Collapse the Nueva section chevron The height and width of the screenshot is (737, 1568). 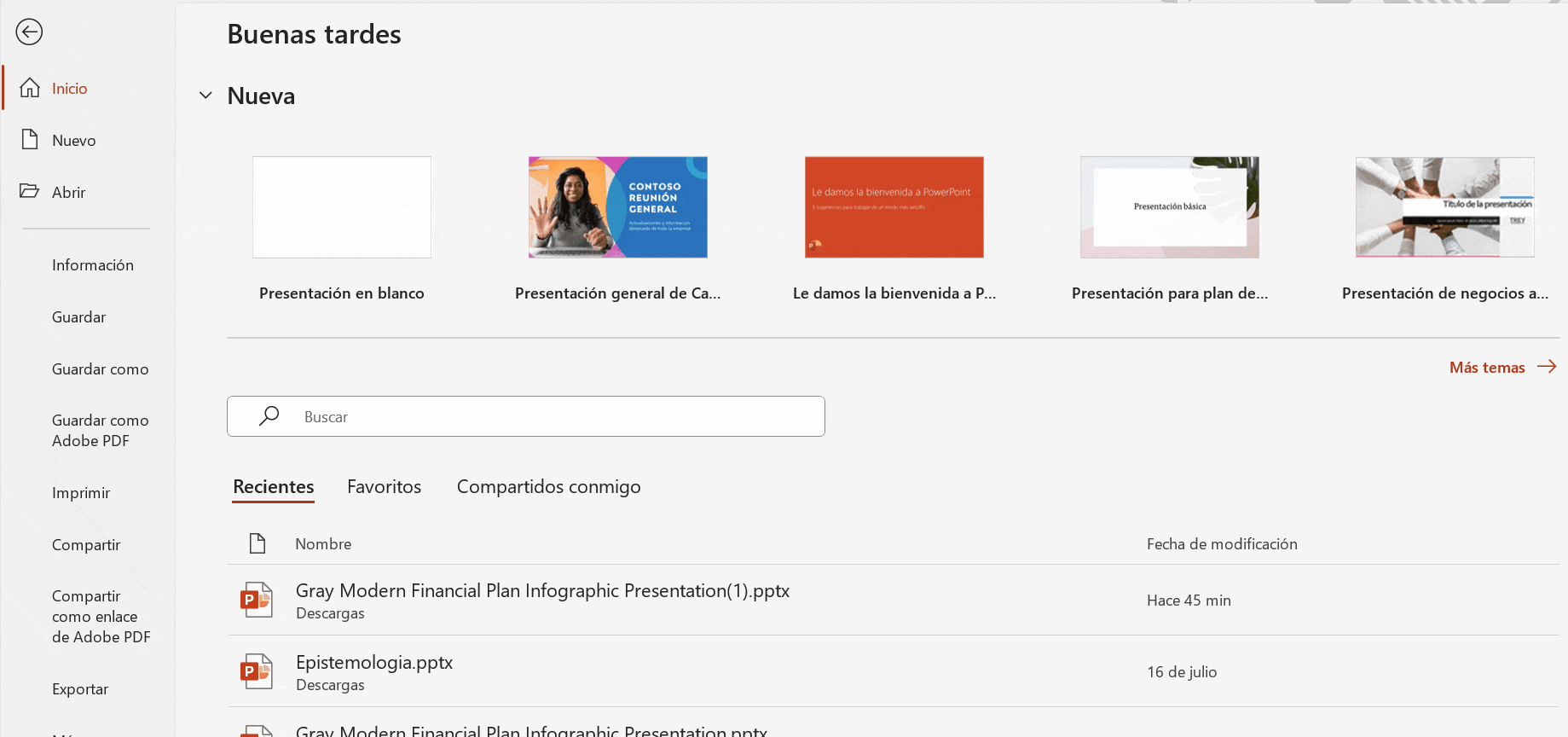(x=205, y=96)
